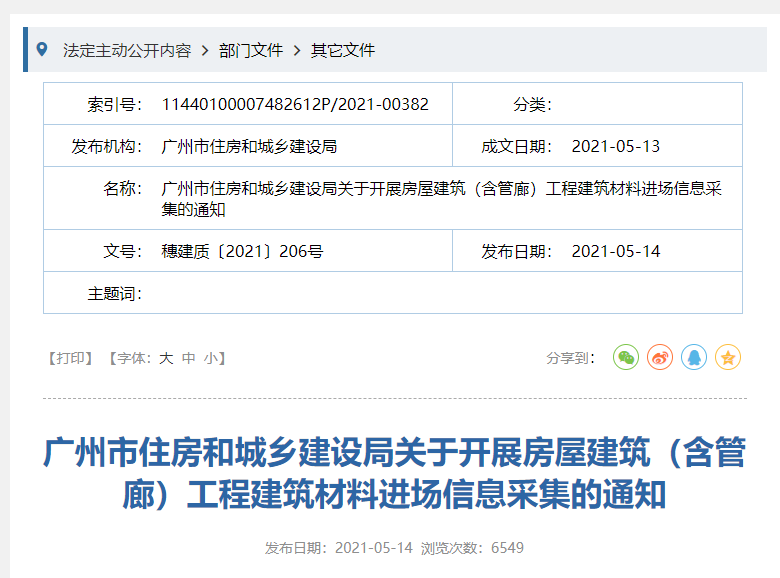Image resolution: width=780 pixels, height=578 pixels.
Task: Click the 发布日期 table value 2021-05-14
Action: [x=616, y=251]
